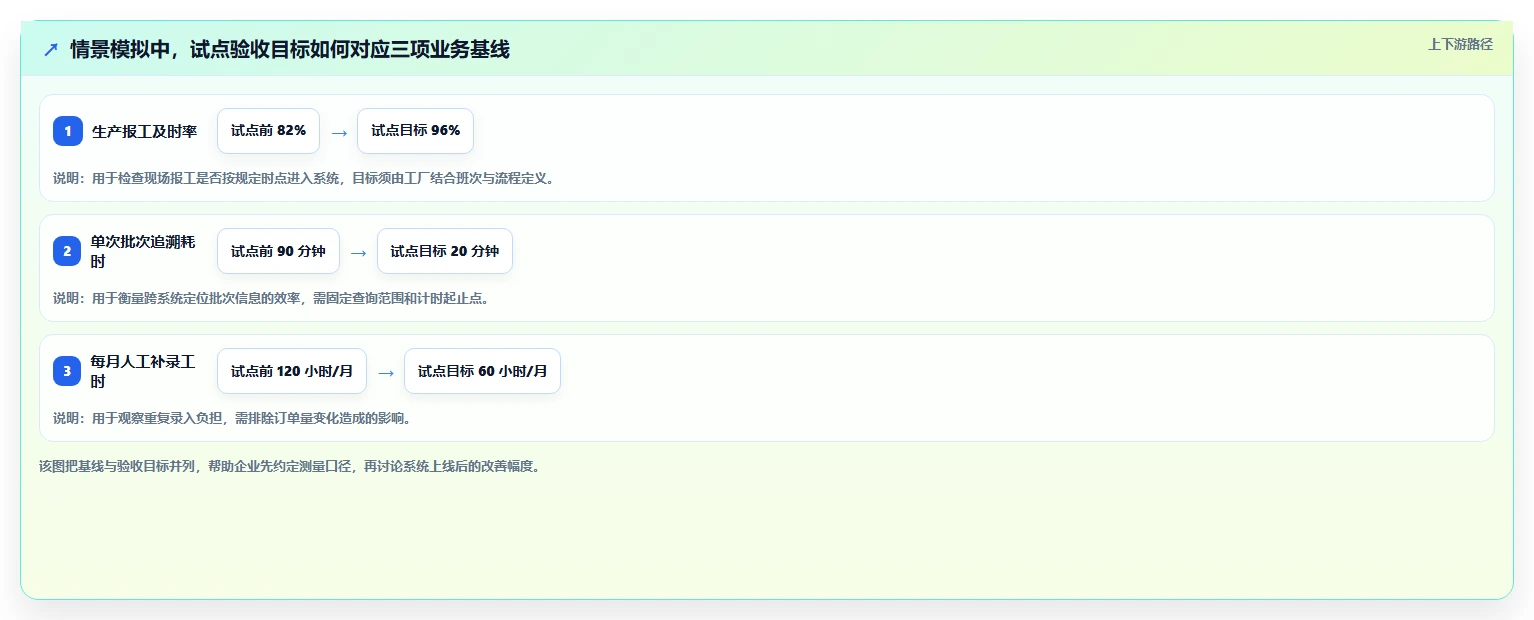Click the title 情景模拟中，试点验收目标如何对应三项业务基线
Image resolution: width=1534 pixels, height=620 pixels.
pos(290,49)
